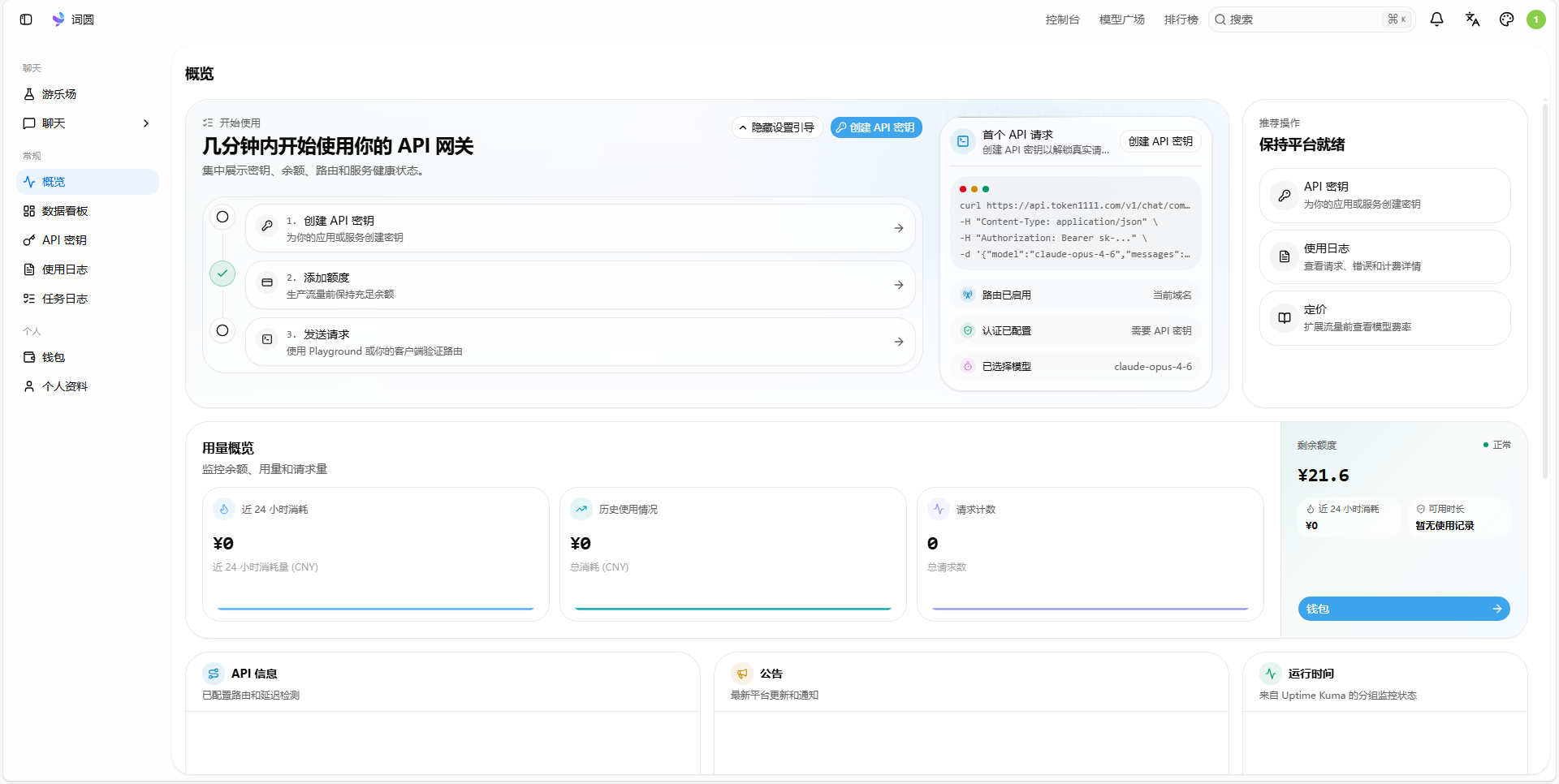Click the terminal icon beside 首个 API 请求
Viewport: 1559px width, 784px height.
[963, 141]
